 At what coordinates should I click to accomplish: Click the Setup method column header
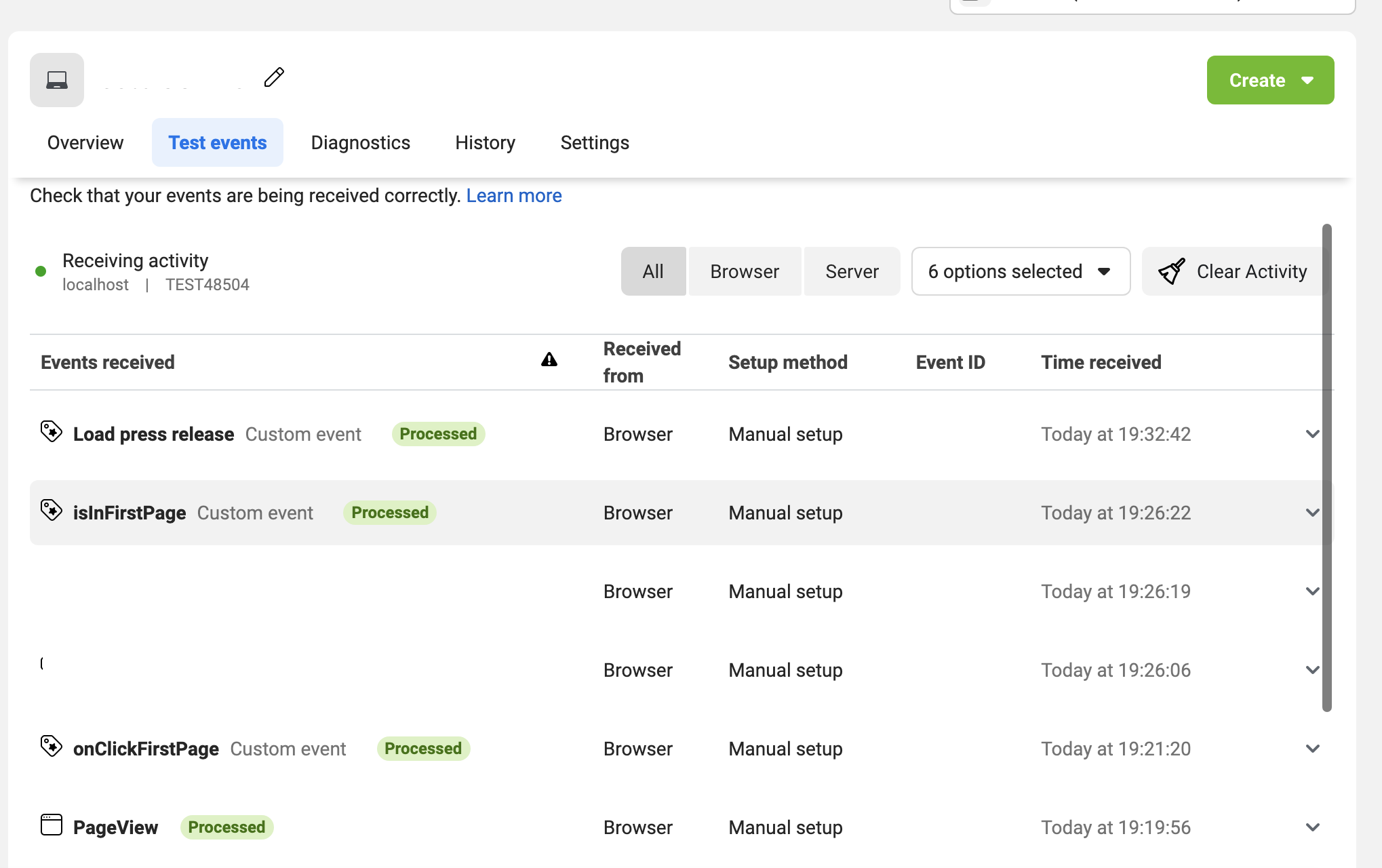[x=788, y=362]
